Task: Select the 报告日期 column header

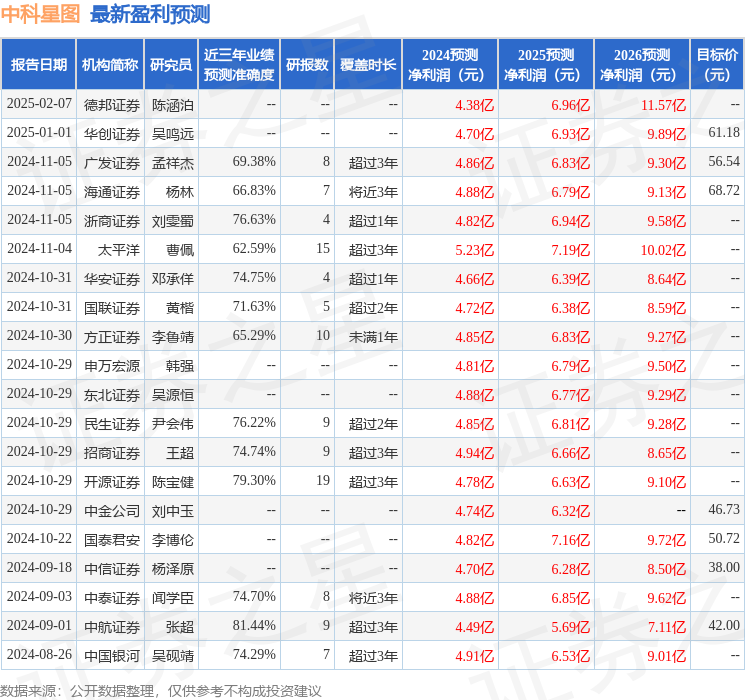Action: click(x=38, y=65)
